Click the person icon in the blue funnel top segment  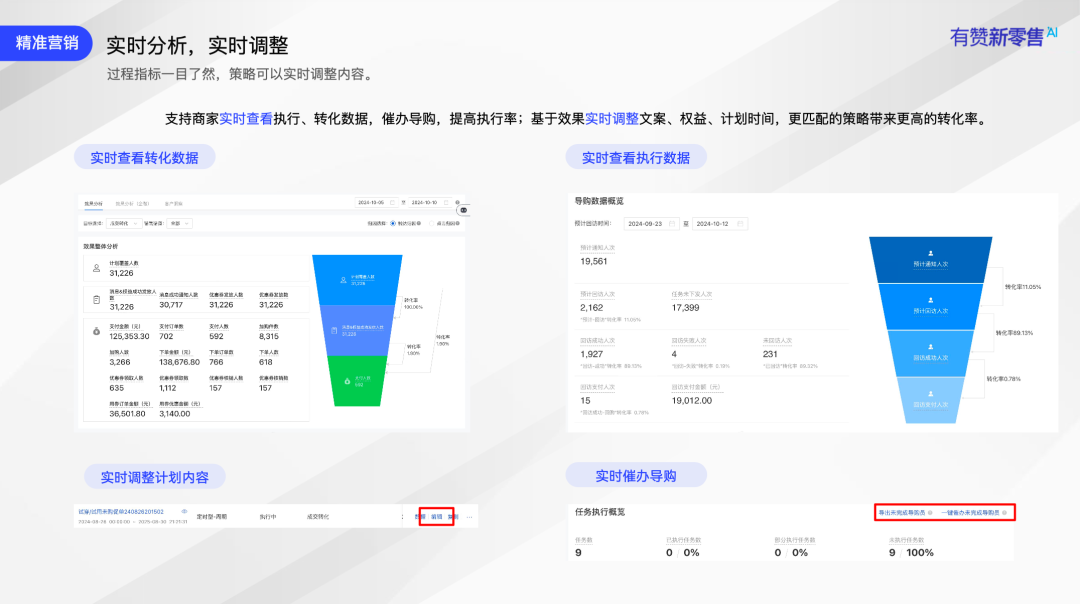point(343,280)
